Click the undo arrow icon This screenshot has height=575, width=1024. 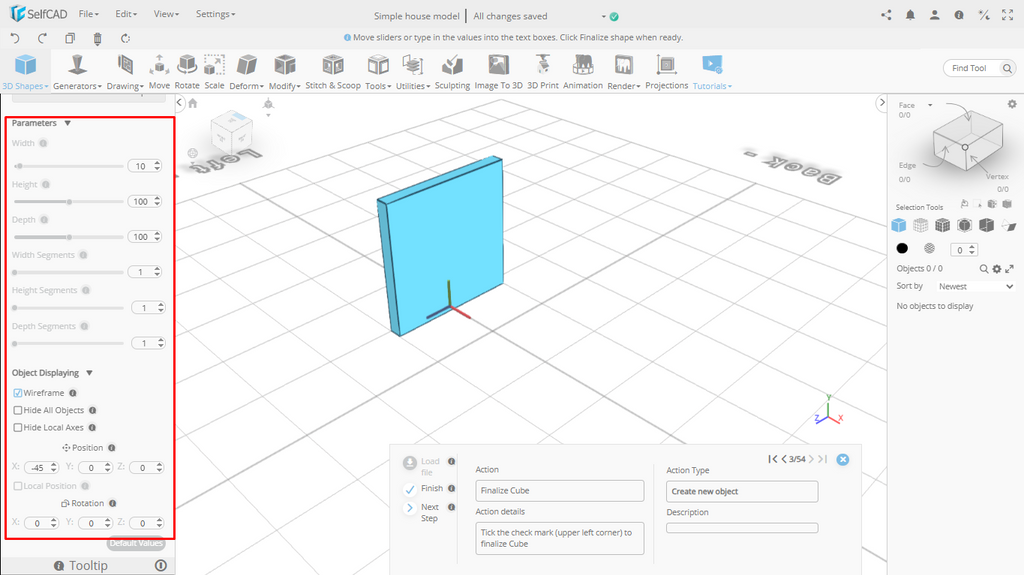click(15, 38)
